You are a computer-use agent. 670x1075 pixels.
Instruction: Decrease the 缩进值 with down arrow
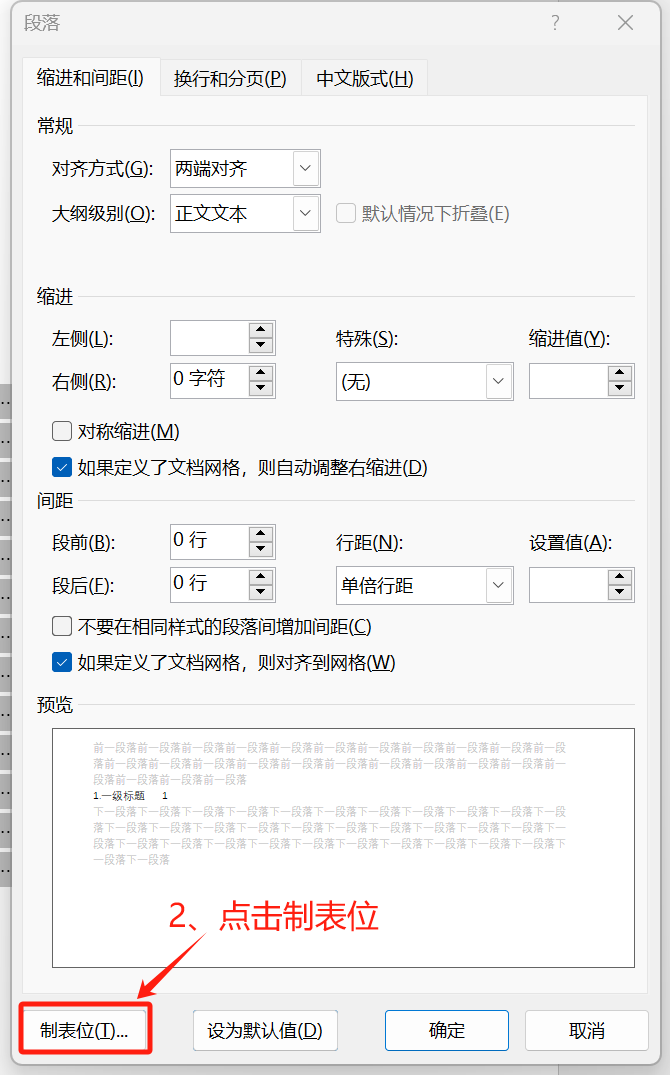coord(620,389)
